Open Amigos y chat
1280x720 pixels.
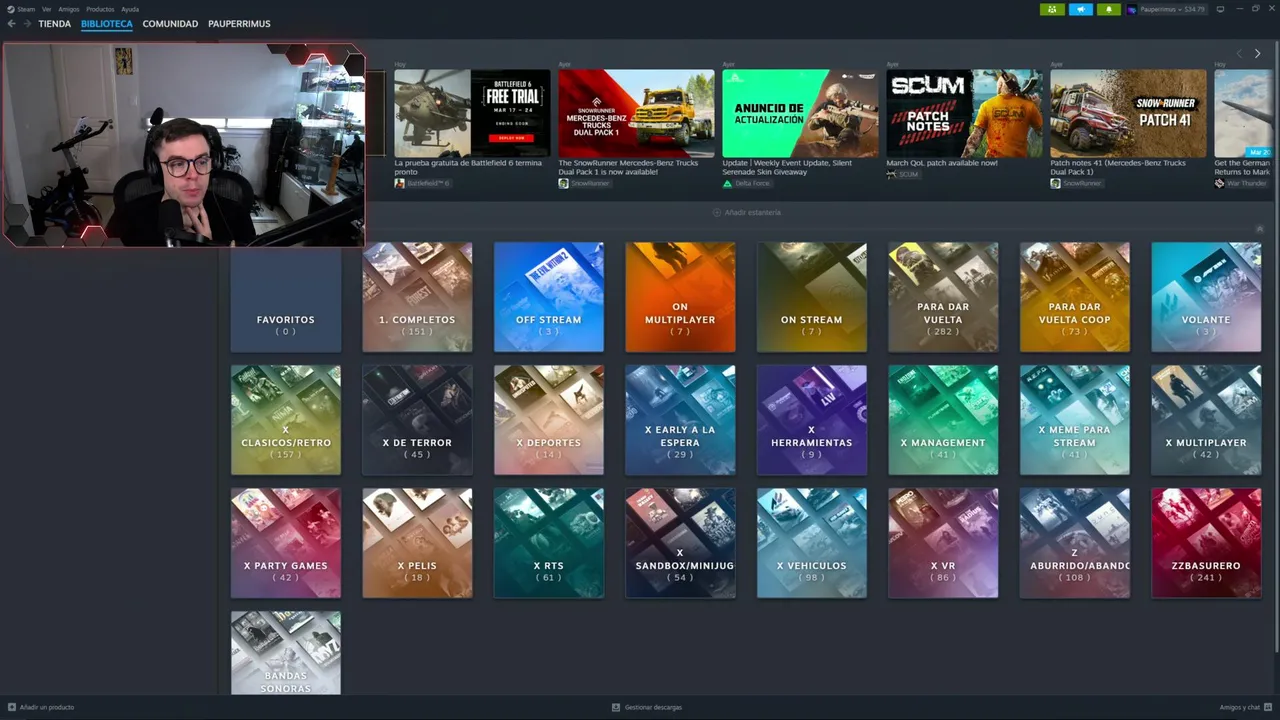[x=1245, y=707]
